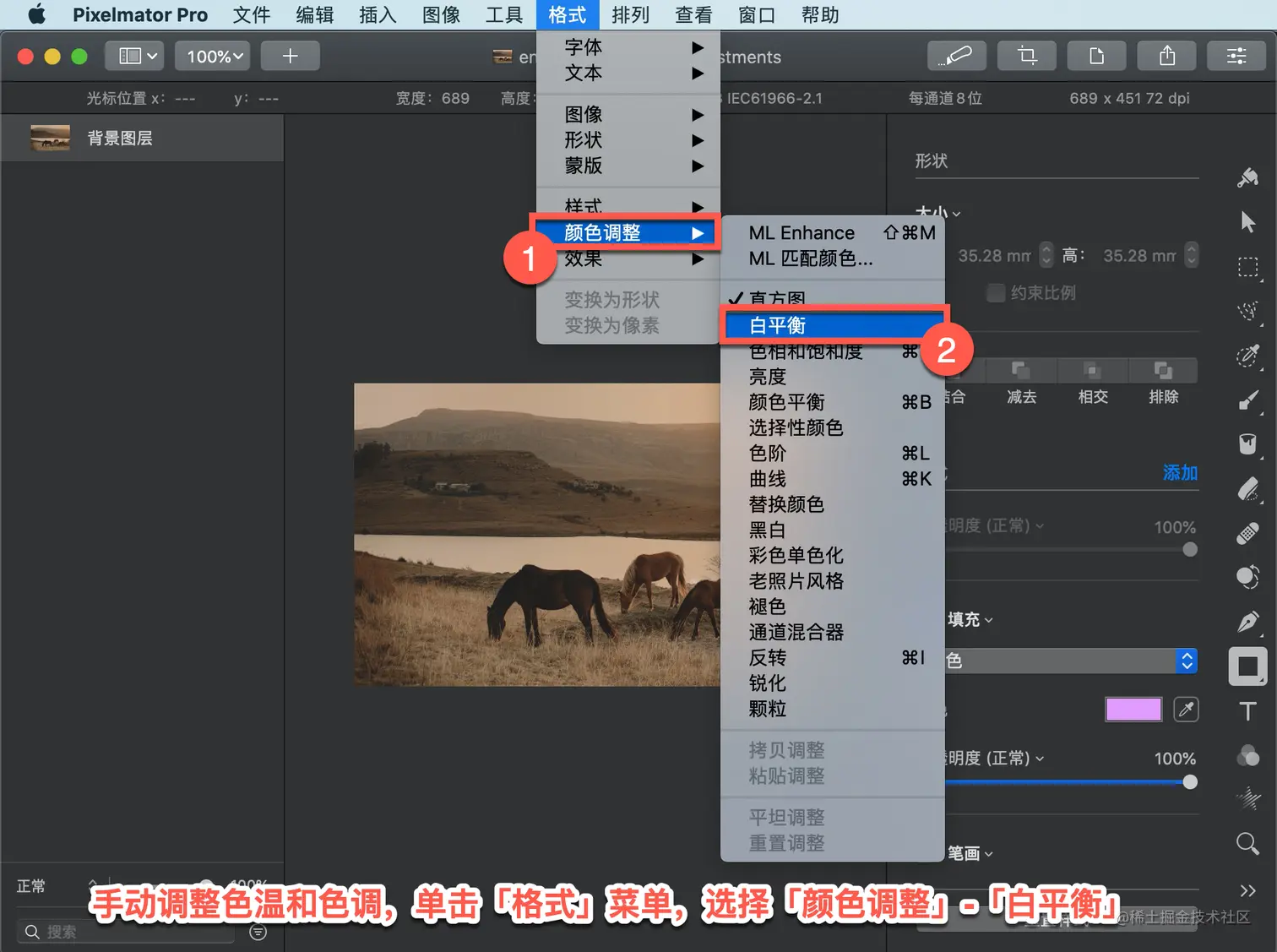The width and height of the screenshot is (1277, 952).
Task: Select 曲线 adjustment
Action: (833, 479)
